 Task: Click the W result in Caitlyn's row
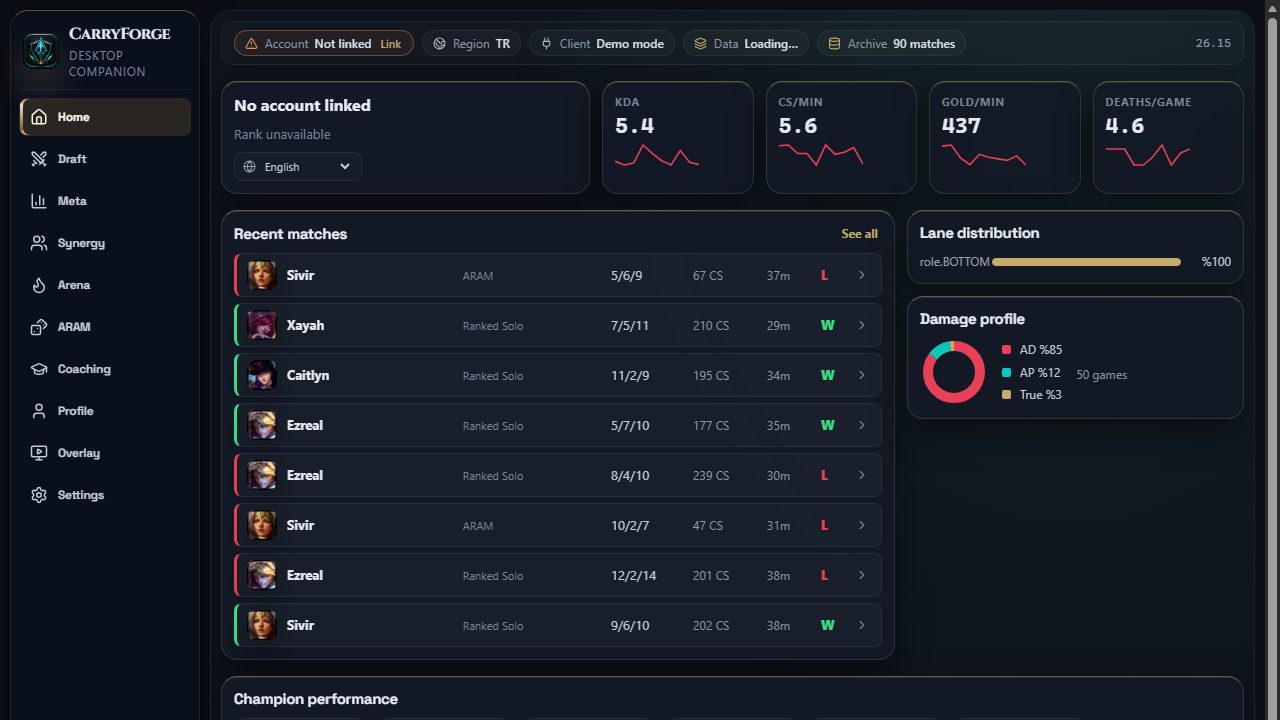point(828,375)
